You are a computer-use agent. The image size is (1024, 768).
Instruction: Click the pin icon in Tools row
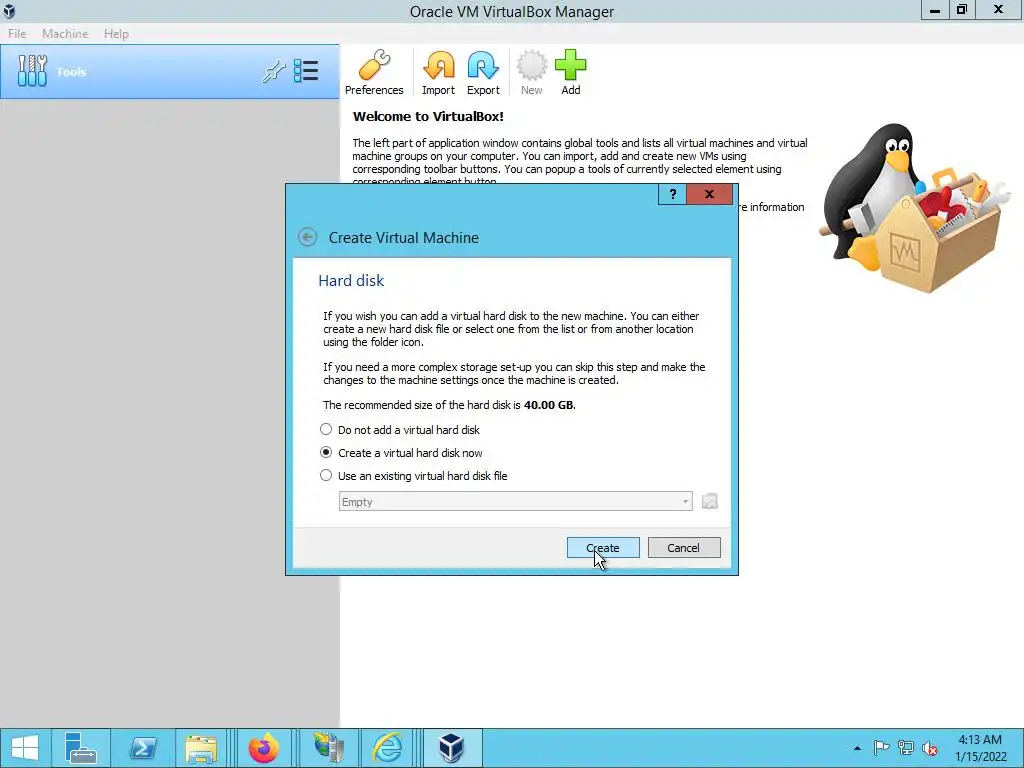pyautogui.click(x=274, y=71)
